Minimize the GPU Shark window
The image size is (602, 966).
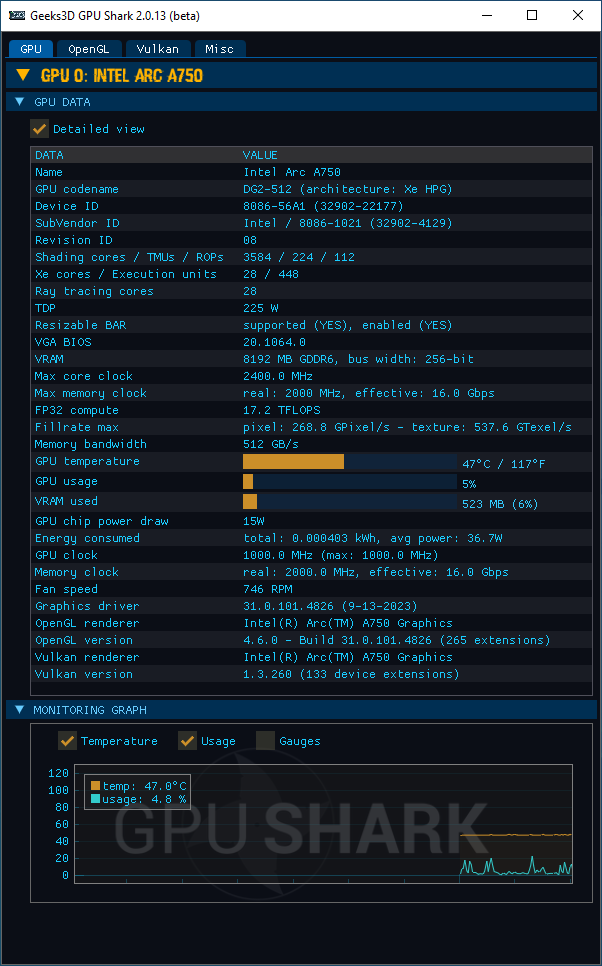point(487,15)
